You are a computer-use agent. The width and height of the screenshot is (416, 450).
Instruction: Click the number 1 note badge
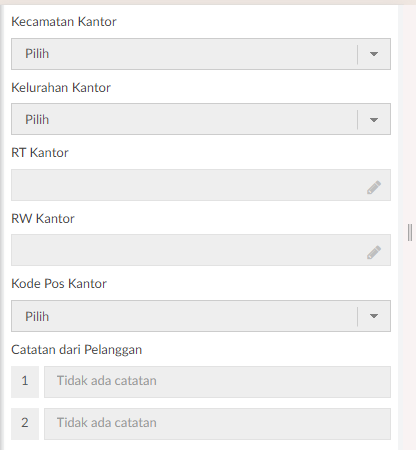25,382
